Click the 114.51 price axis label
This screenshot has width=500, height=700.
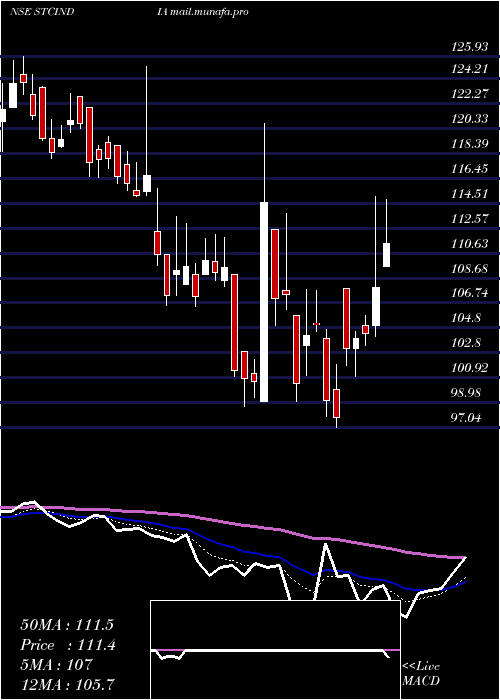(x=468, y=194)
